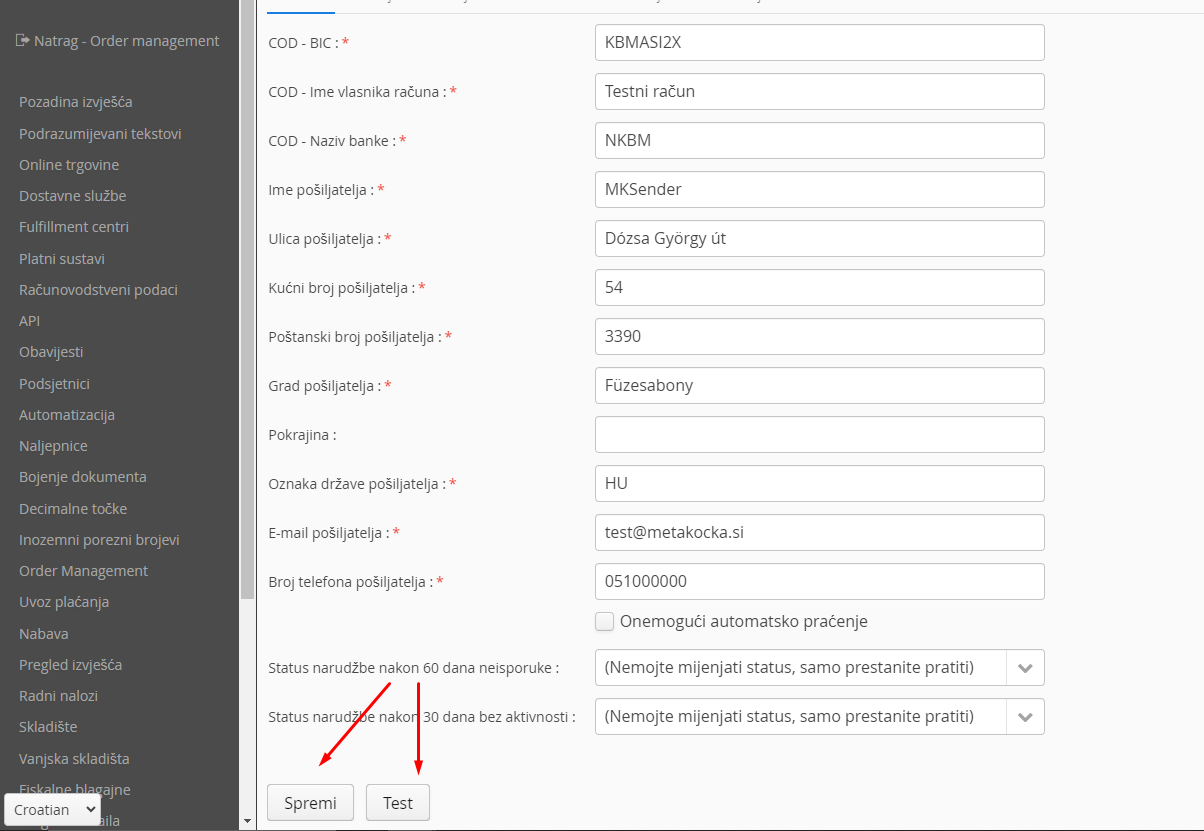Open Naljepnice in the sidebar

point(53,446)
